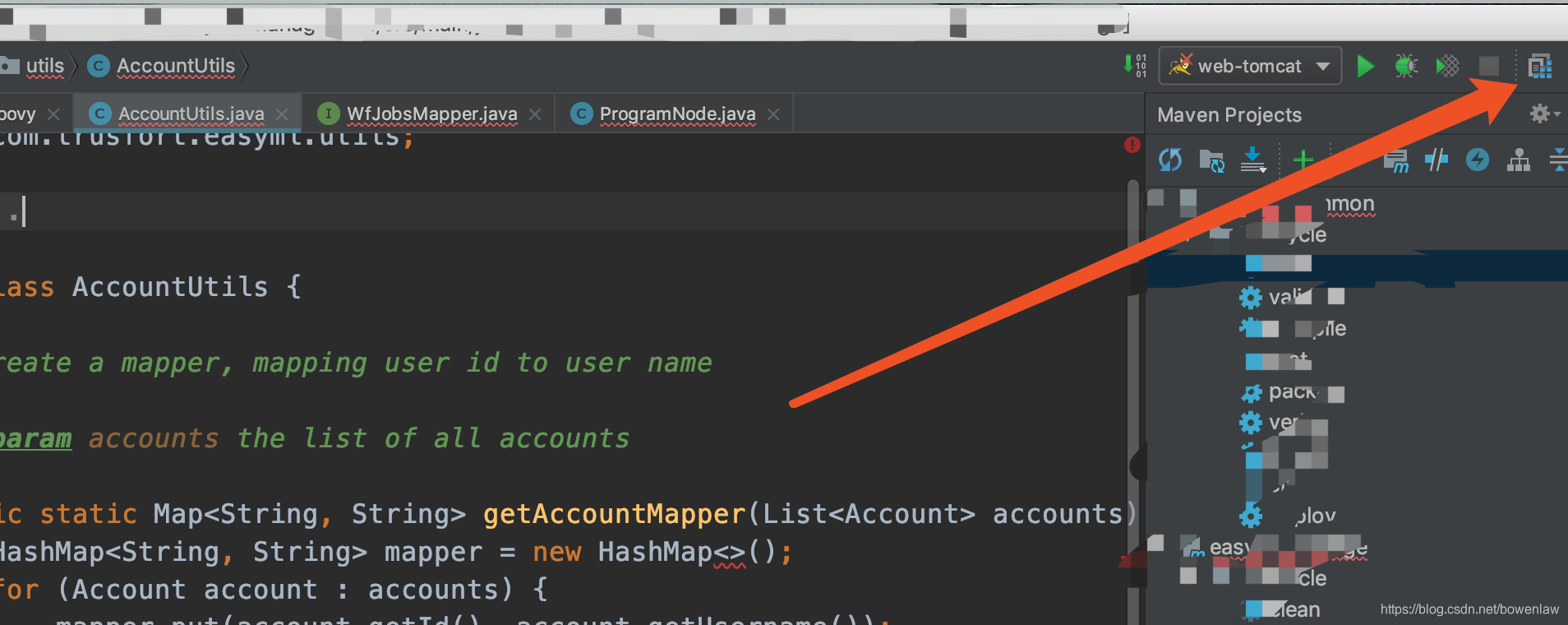Click the param Javadoc tag

(x=35, y=438)
